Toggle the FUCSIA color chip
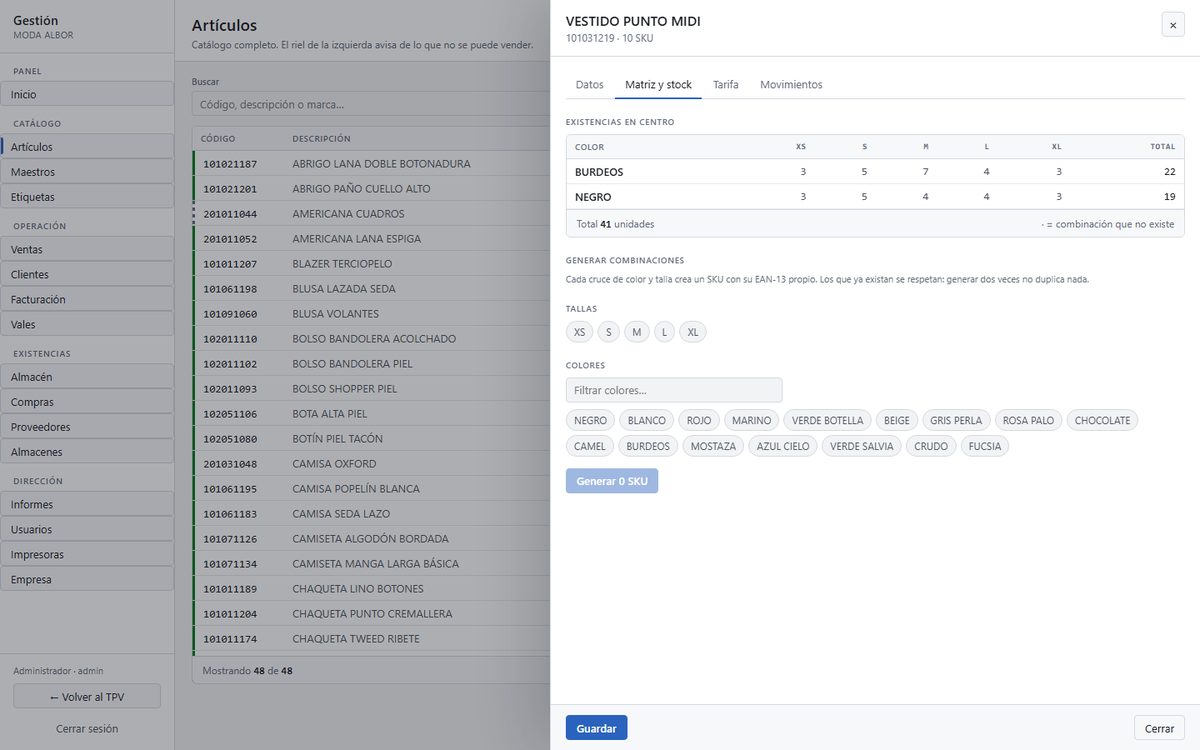This screenshot has width=1200, height=750. pos(985,447)
